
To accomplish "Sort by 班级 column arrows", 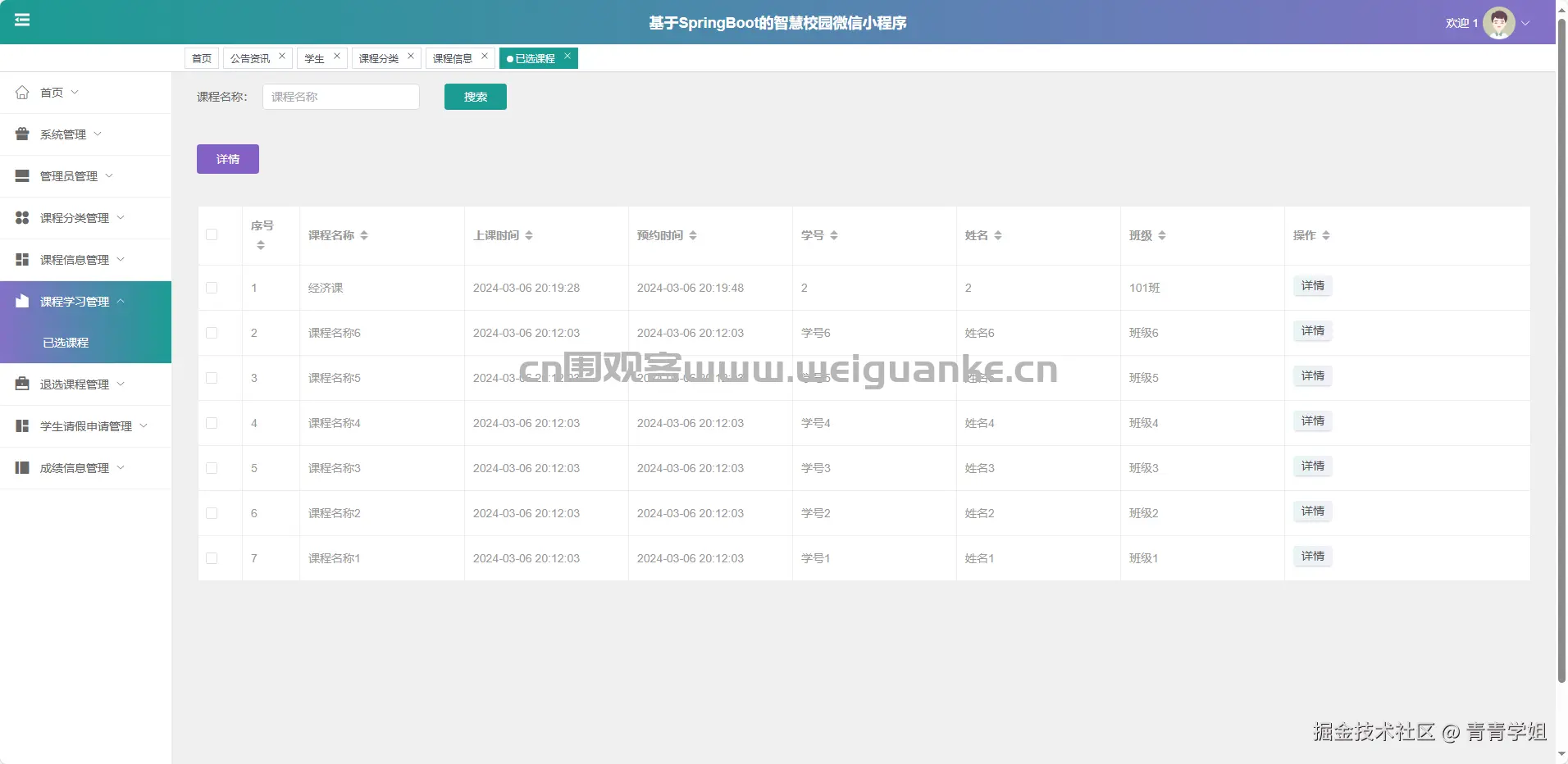I will (1162, 235).
